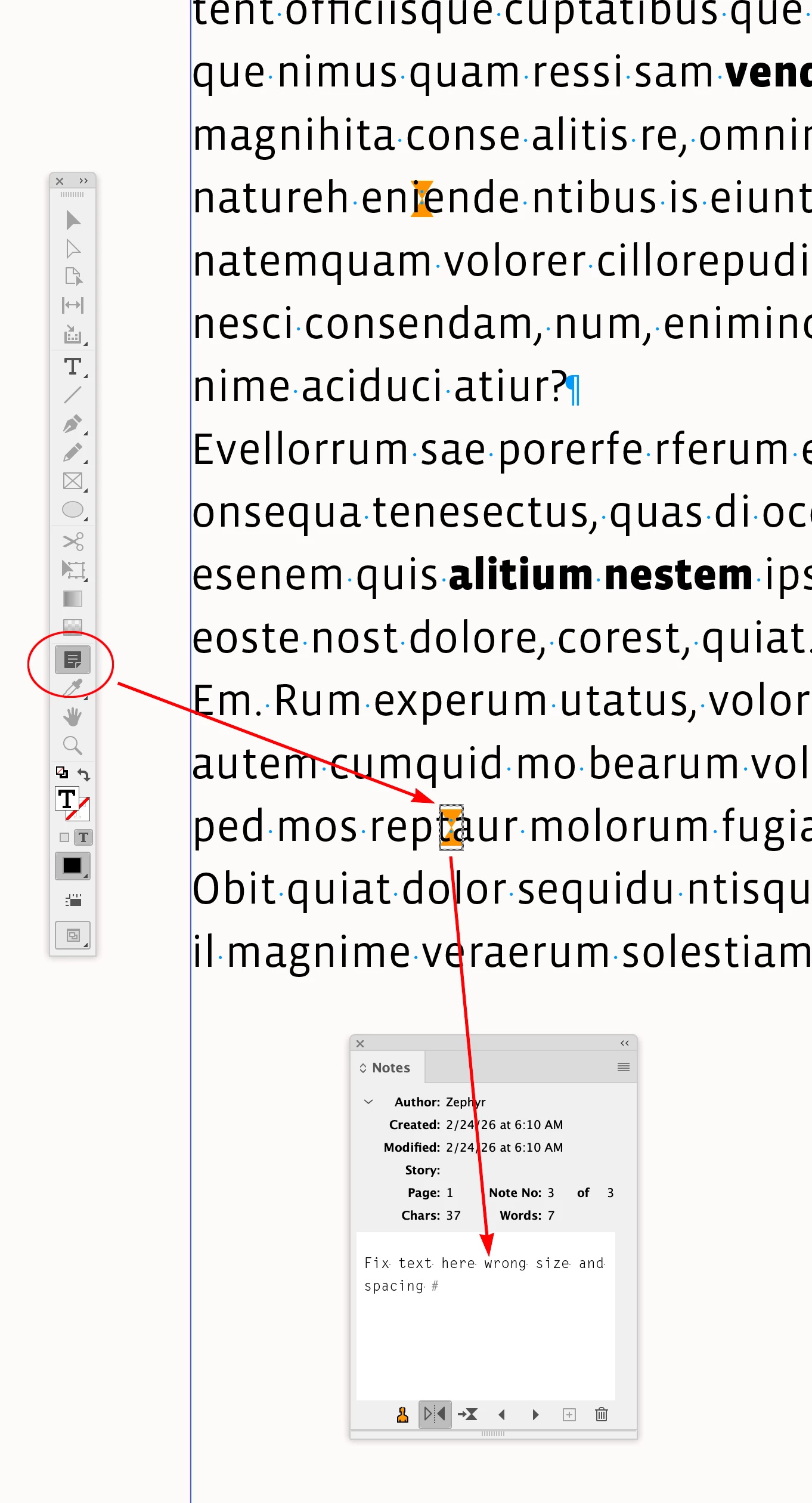Toggle Show/Hide Notes button

click(x=435, y=1414)
